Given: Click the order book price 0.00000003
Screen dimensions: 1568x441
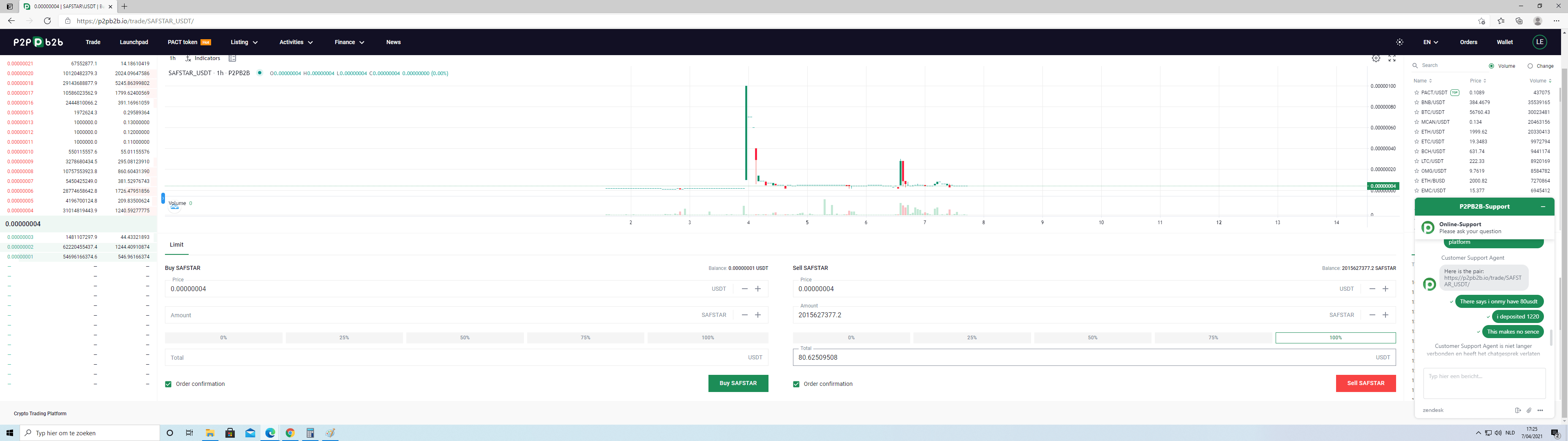Looking at the screenshot, I should (x=20, y=238).
